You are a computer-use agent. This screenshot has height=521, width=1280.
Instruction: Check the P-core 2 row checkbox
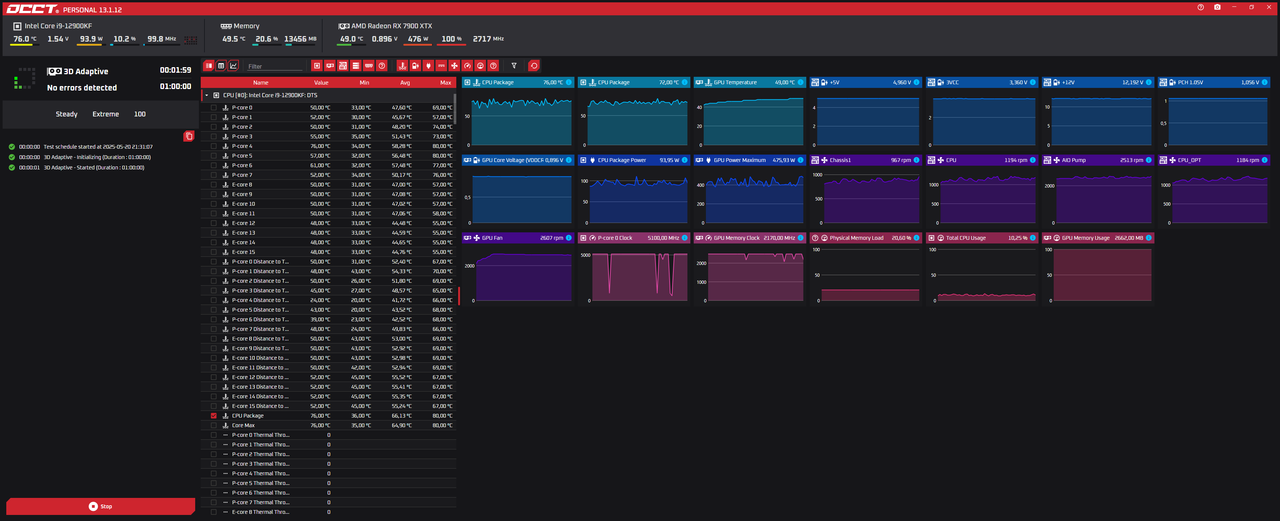(213, 127)
